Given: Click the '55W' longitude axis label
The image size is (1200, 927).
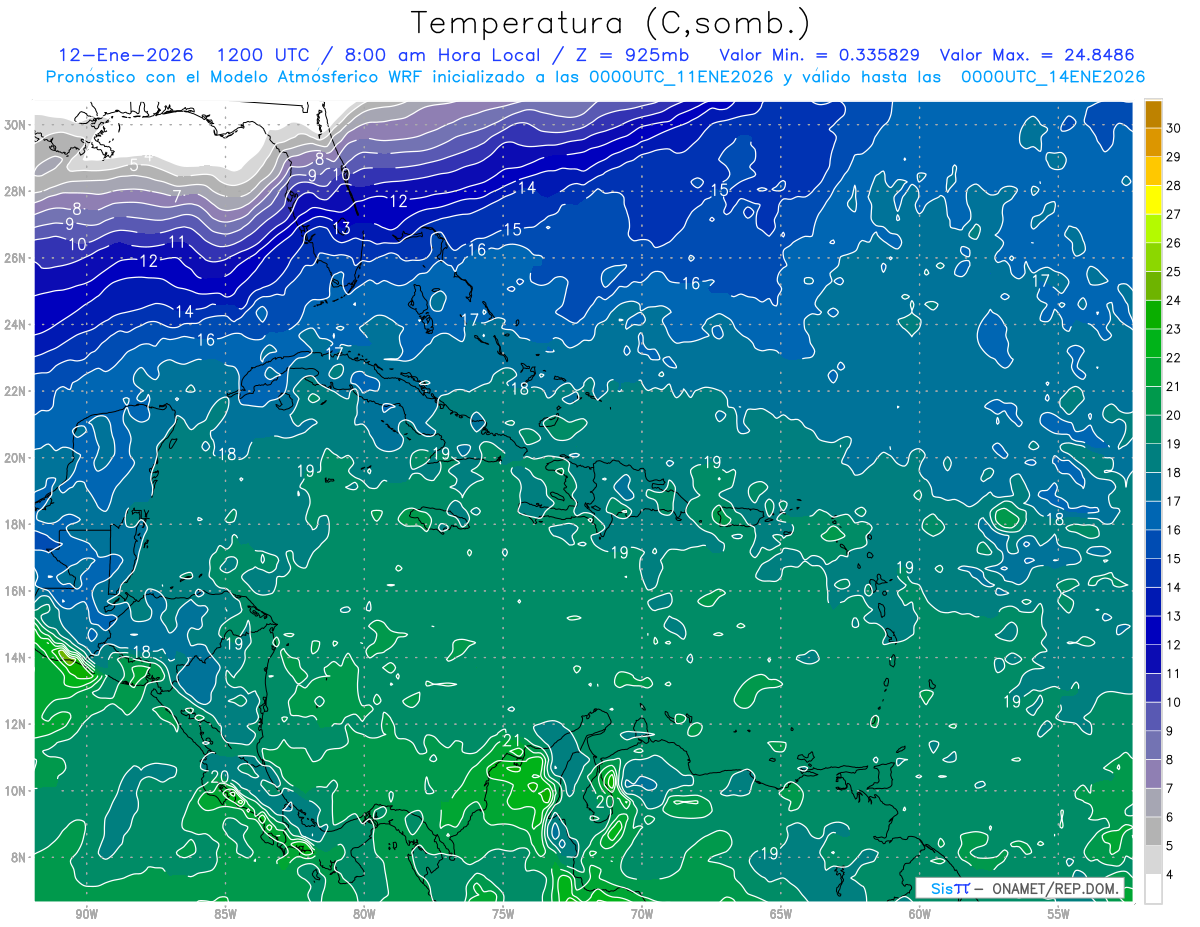Looking at the screenshot, I should tap(1059, 915).
